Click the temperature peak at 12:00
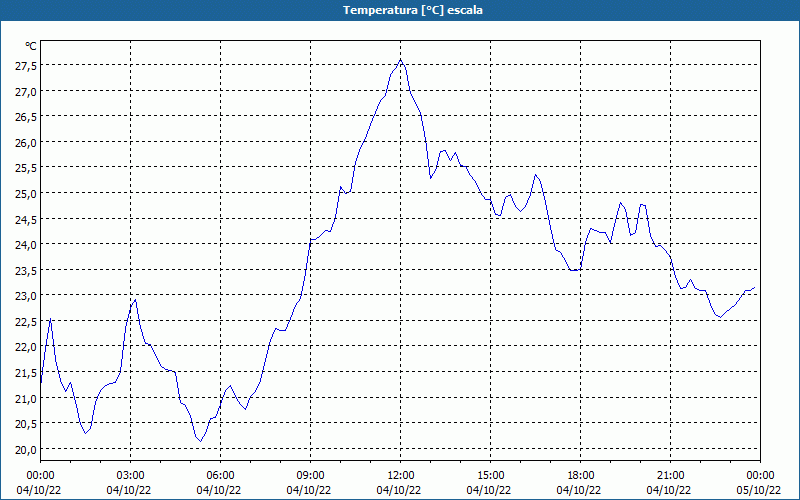 [401, 59]
